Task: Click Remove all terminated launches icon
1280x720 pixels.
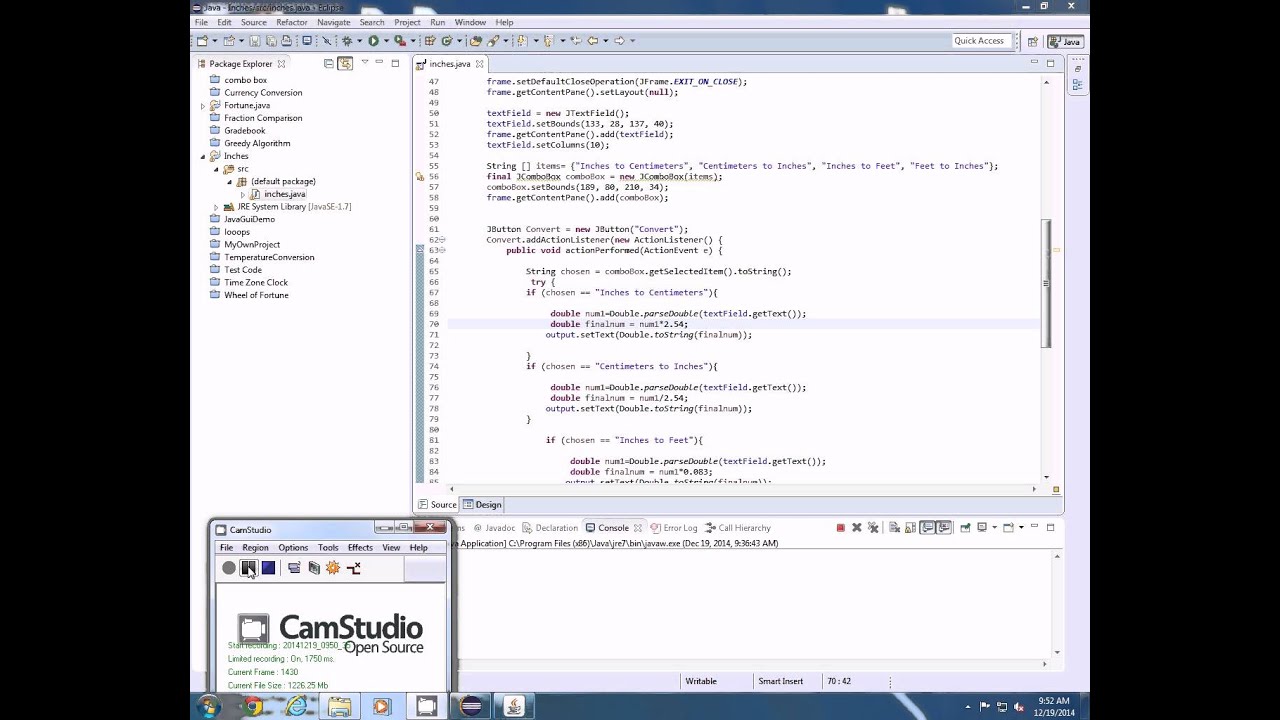Action: [x=873, y=528]
